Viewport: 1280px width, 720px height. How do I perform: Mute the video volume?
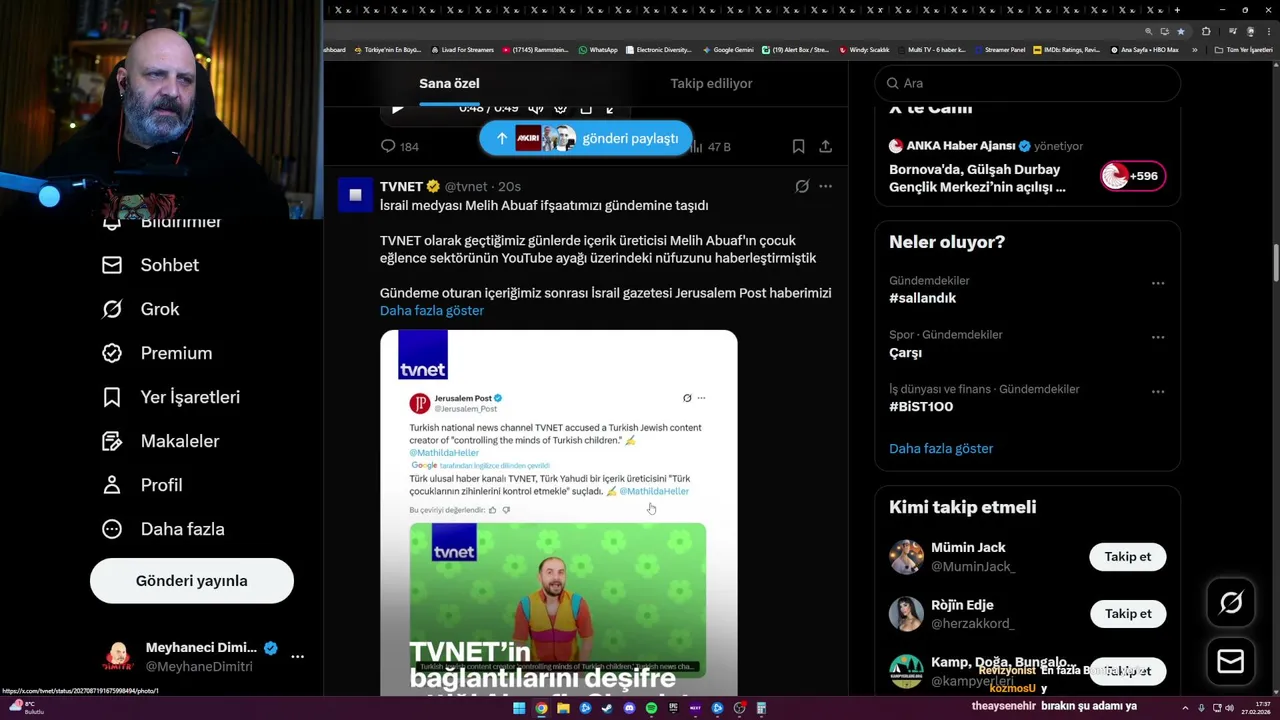click(535, 109)
